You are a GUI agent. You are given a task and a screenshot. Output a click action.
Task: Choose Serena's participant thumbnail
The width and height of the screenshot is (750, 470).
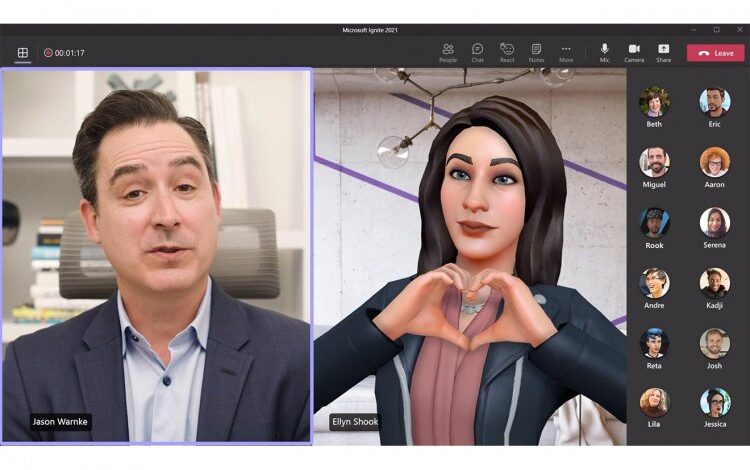714,222
